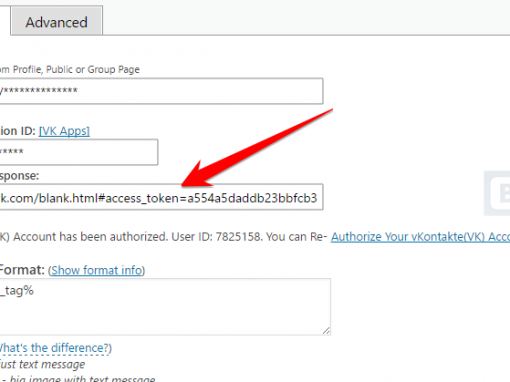This screenshot has width=510, height=382.
Task: Click the Response label above the token field
Action: (19, 176)
